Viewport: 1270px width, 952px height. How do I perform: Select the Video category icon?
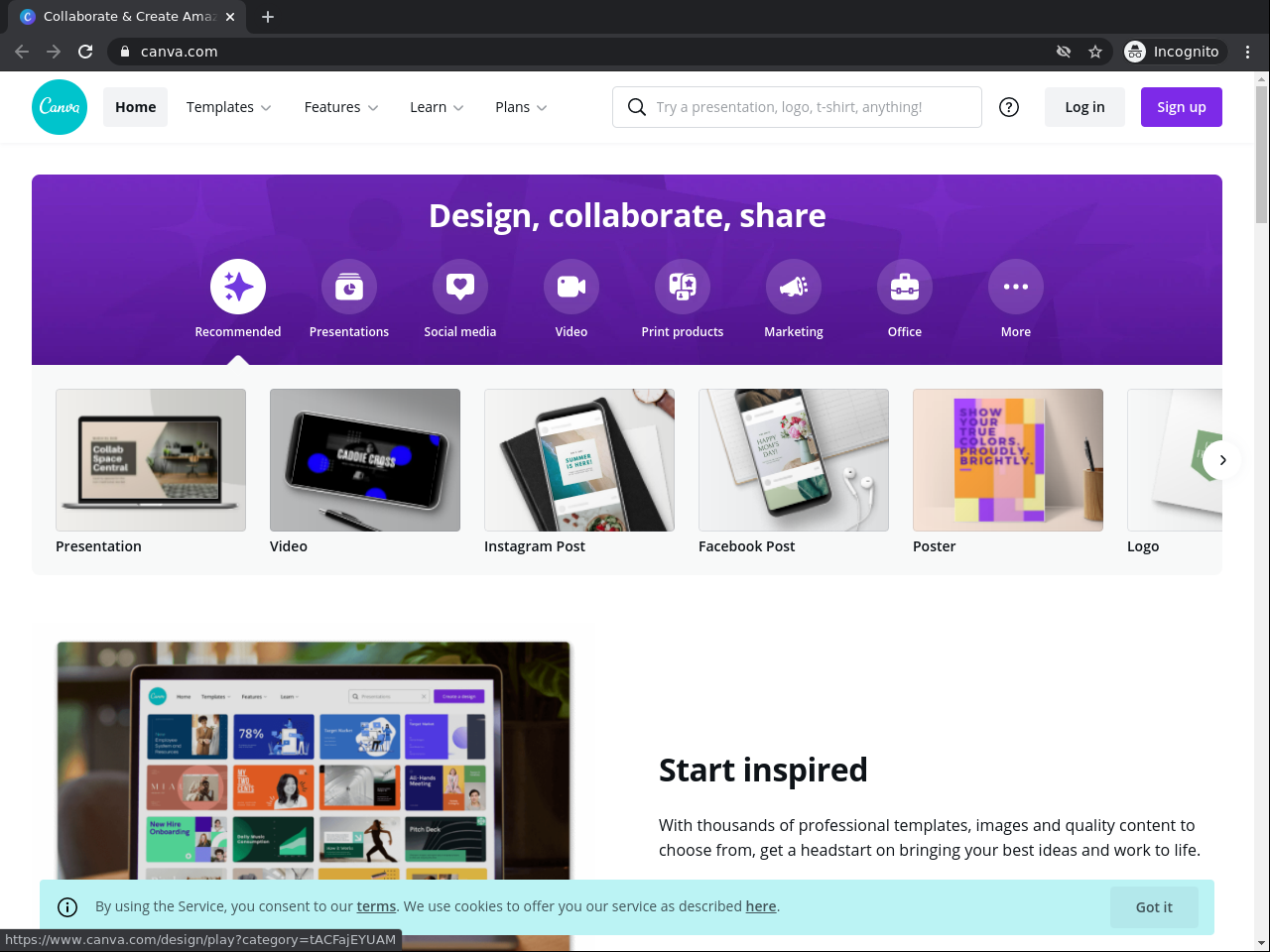click(571, 287)
